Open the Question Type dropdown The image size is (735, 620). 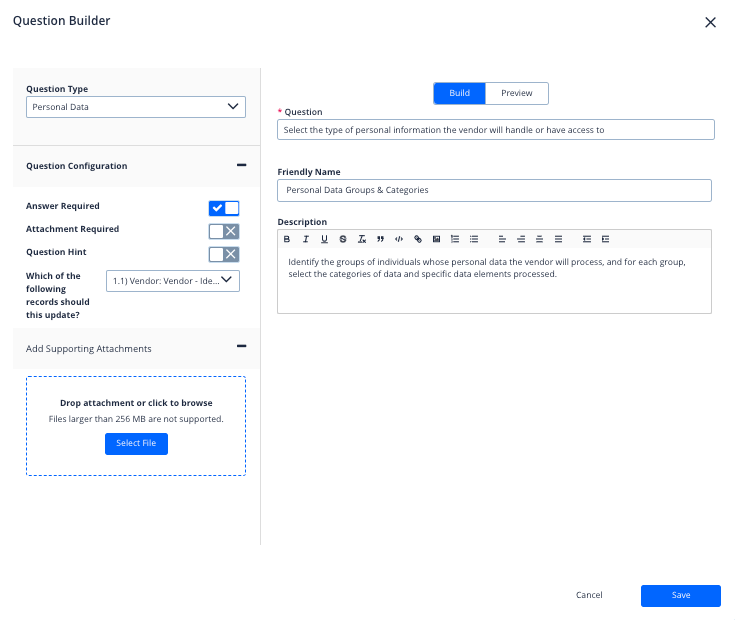pos(135,106)
